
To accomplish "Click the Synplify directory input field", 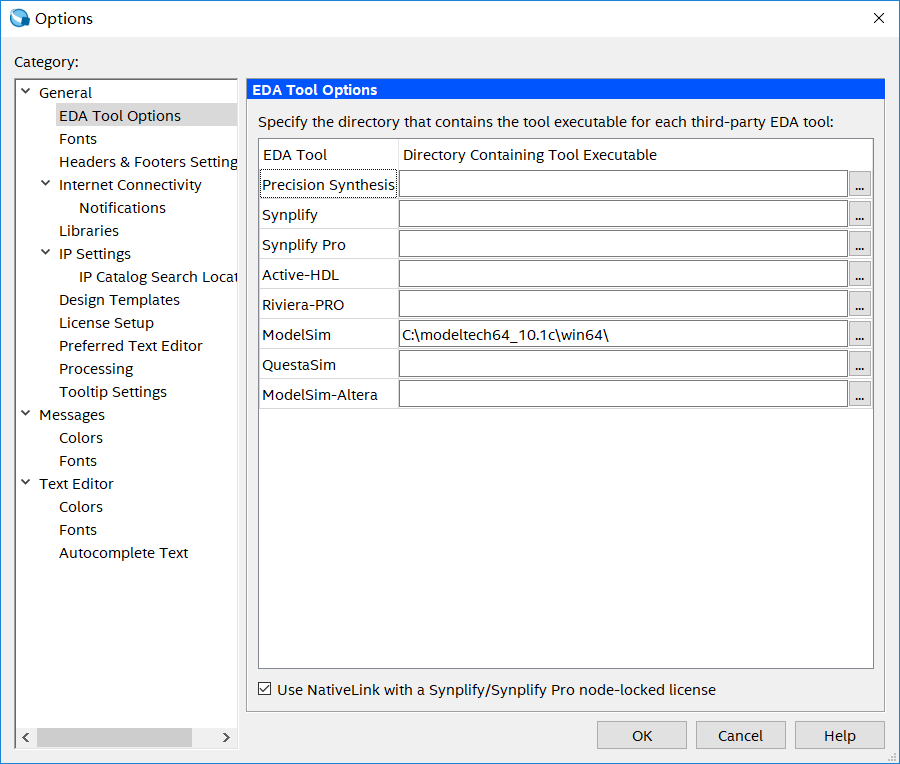I will [x=623, y=214].
